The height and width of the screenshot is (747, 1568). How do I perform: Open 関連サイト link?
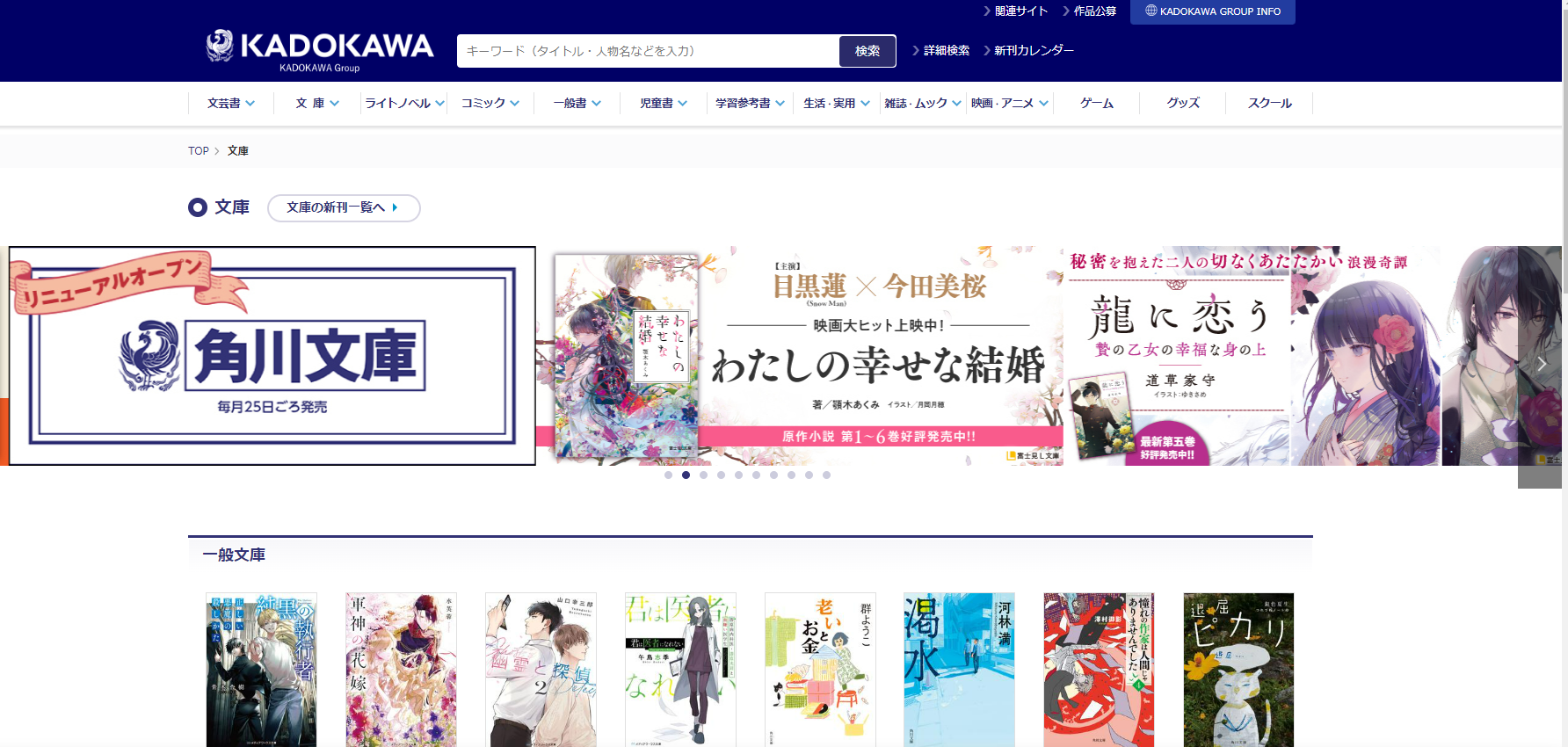tap(1015, 11)
